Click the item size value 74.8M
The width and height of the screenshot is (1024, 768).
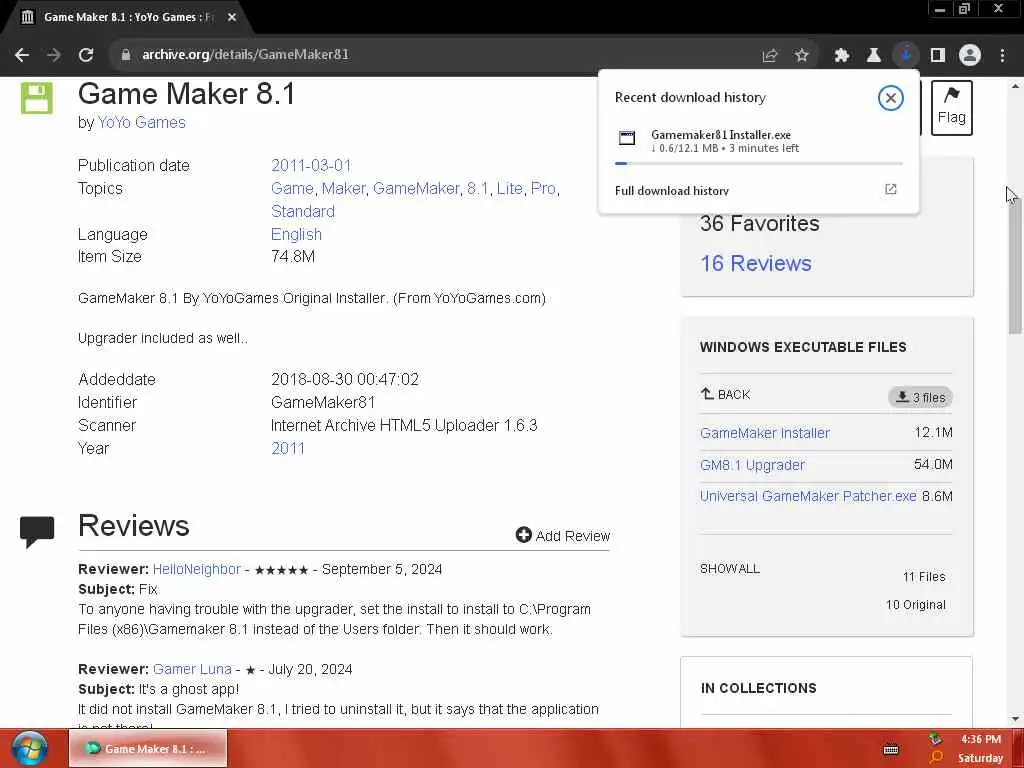[x=293, y=257]
